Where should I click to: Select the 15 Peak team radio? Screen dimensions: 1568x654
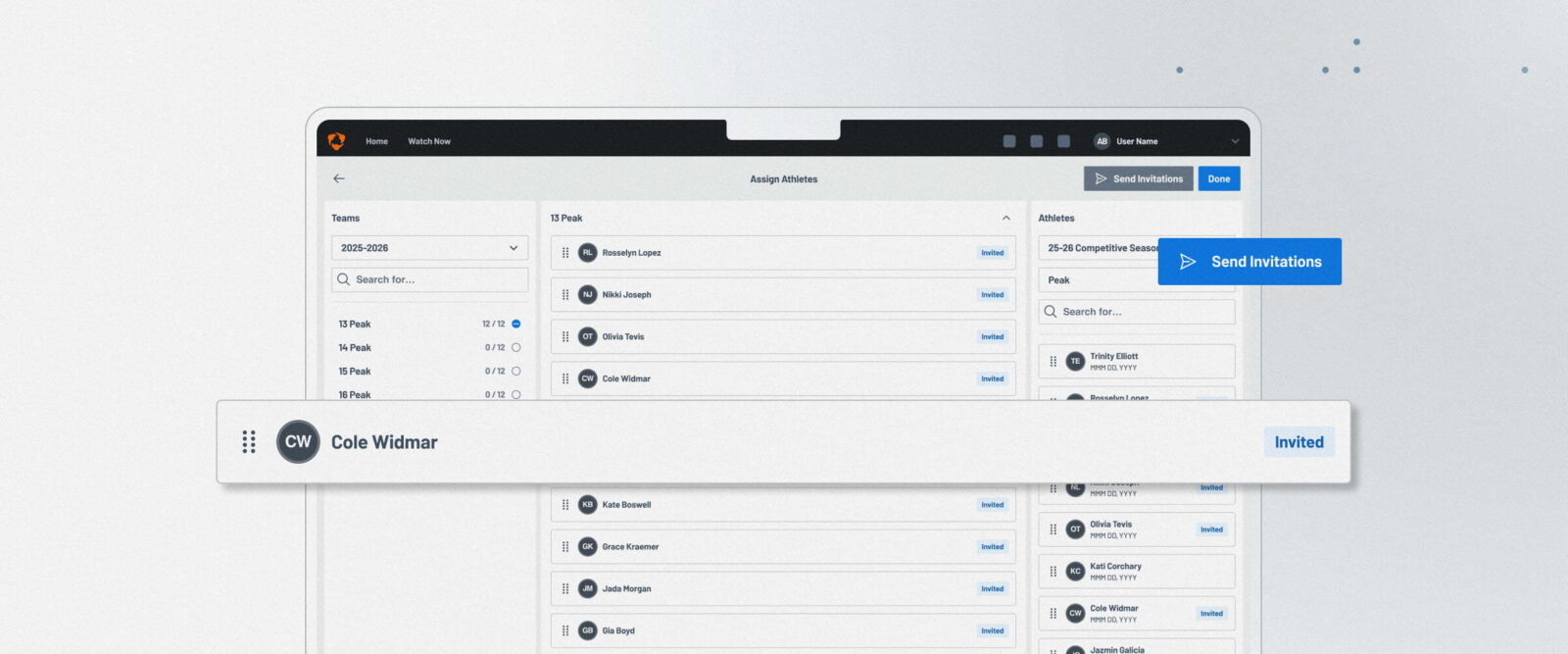click(x=516, y=371)
